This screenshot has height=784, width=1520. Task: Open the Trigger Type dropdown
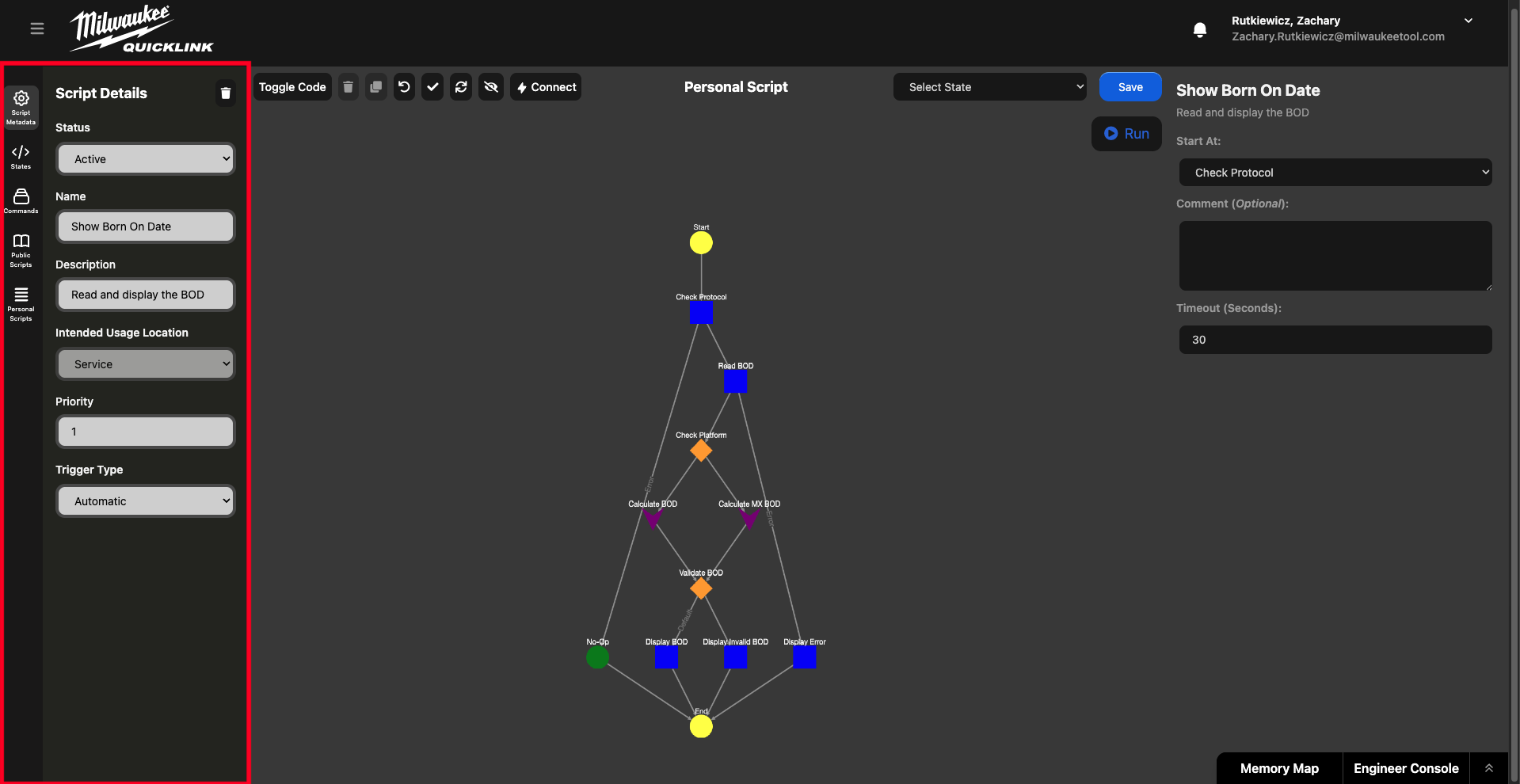point(146,501)
